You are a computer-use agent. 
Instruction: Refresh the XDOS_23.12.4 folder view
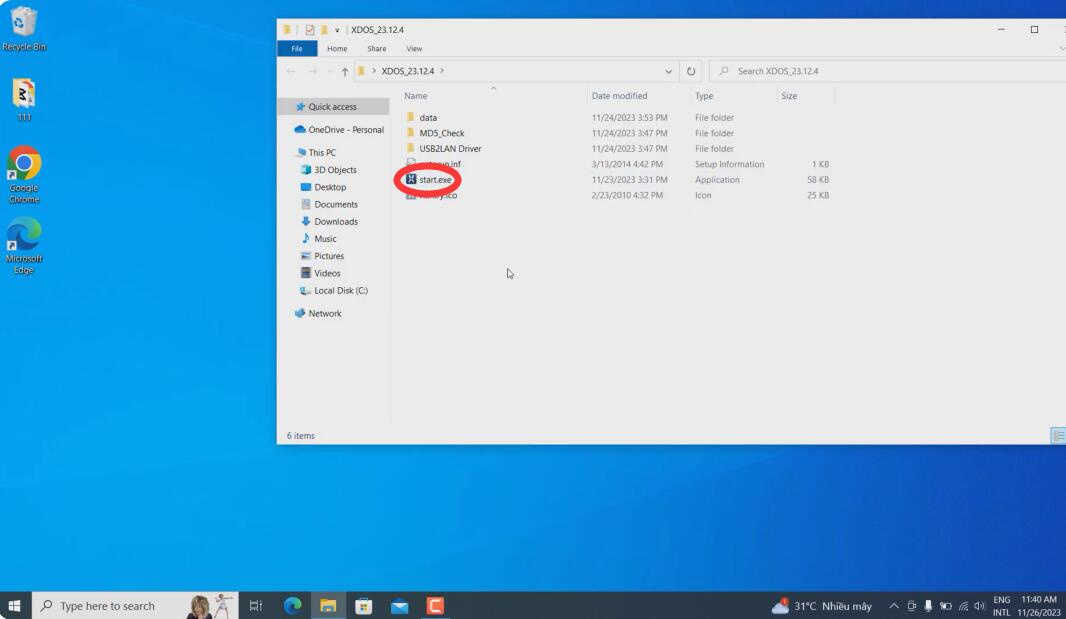(691, 71)
